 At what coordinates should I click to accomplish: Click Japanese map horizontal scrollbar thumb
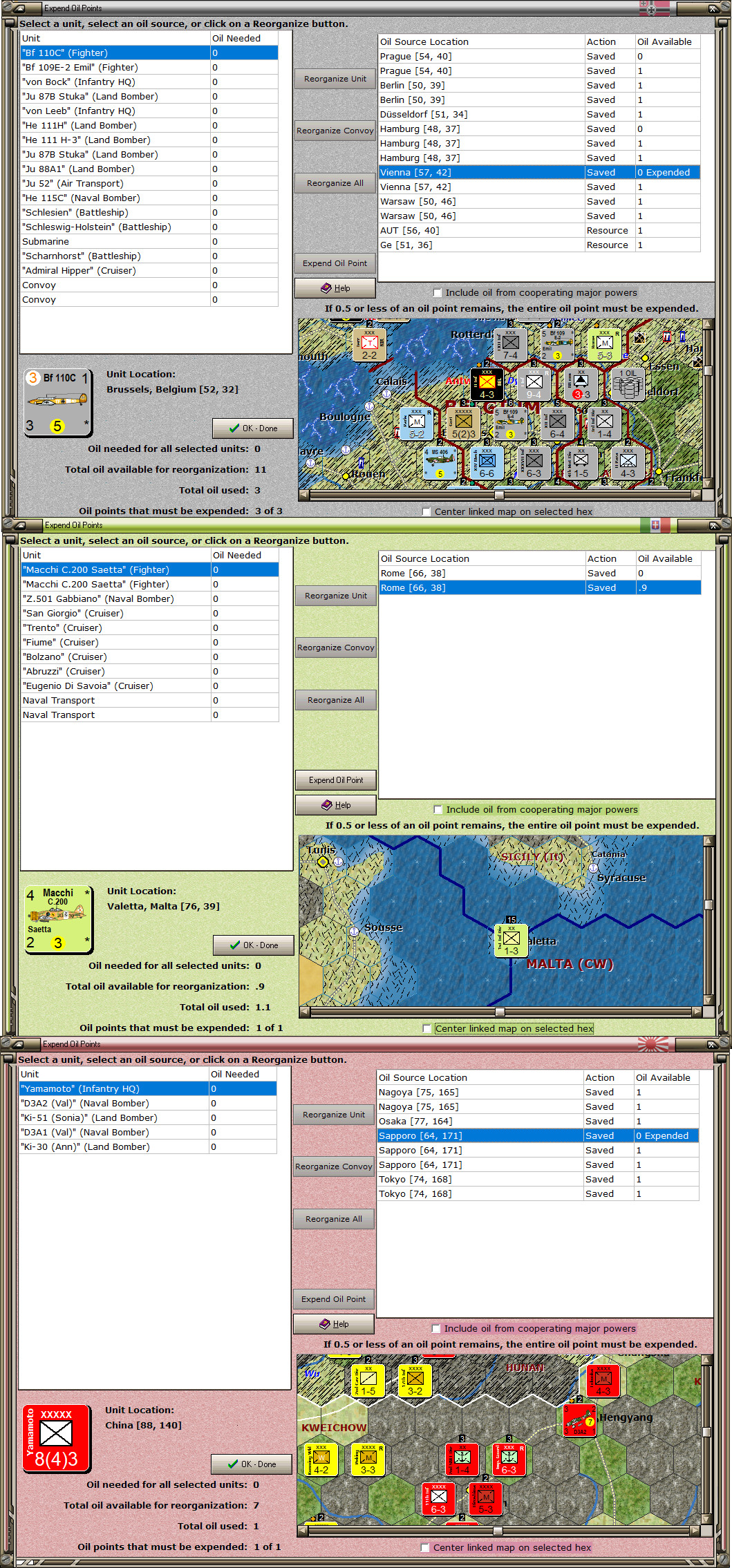pos(498,1531)
